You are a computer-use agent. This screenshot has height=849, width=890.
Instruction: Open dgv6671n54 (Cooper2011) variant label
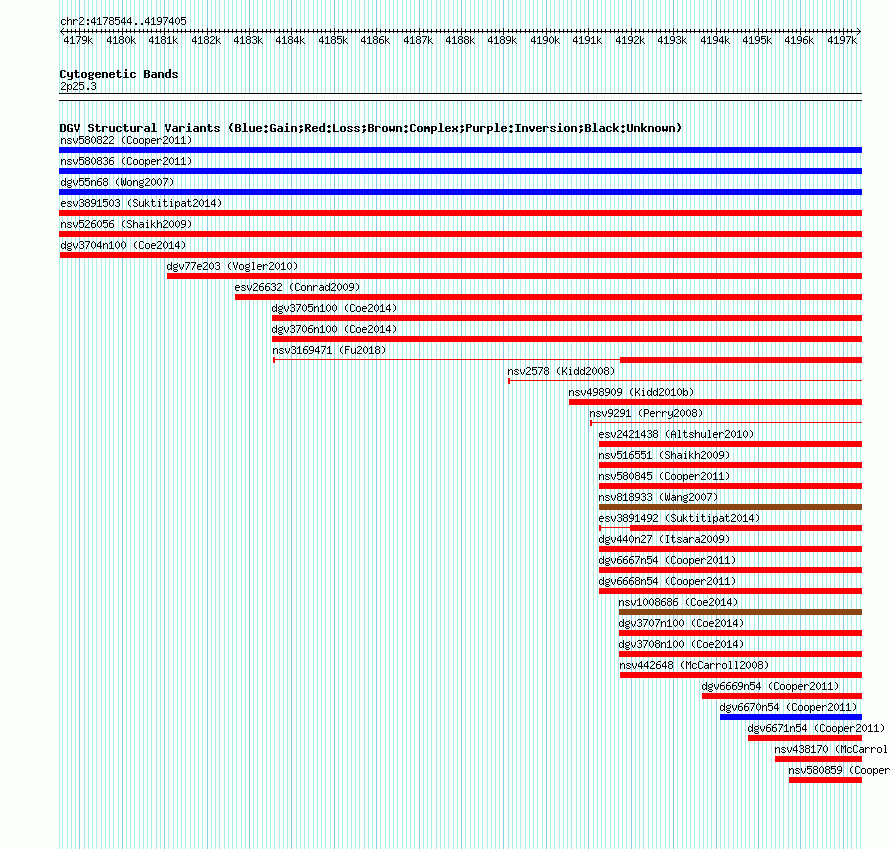click(x=816, y=728)
